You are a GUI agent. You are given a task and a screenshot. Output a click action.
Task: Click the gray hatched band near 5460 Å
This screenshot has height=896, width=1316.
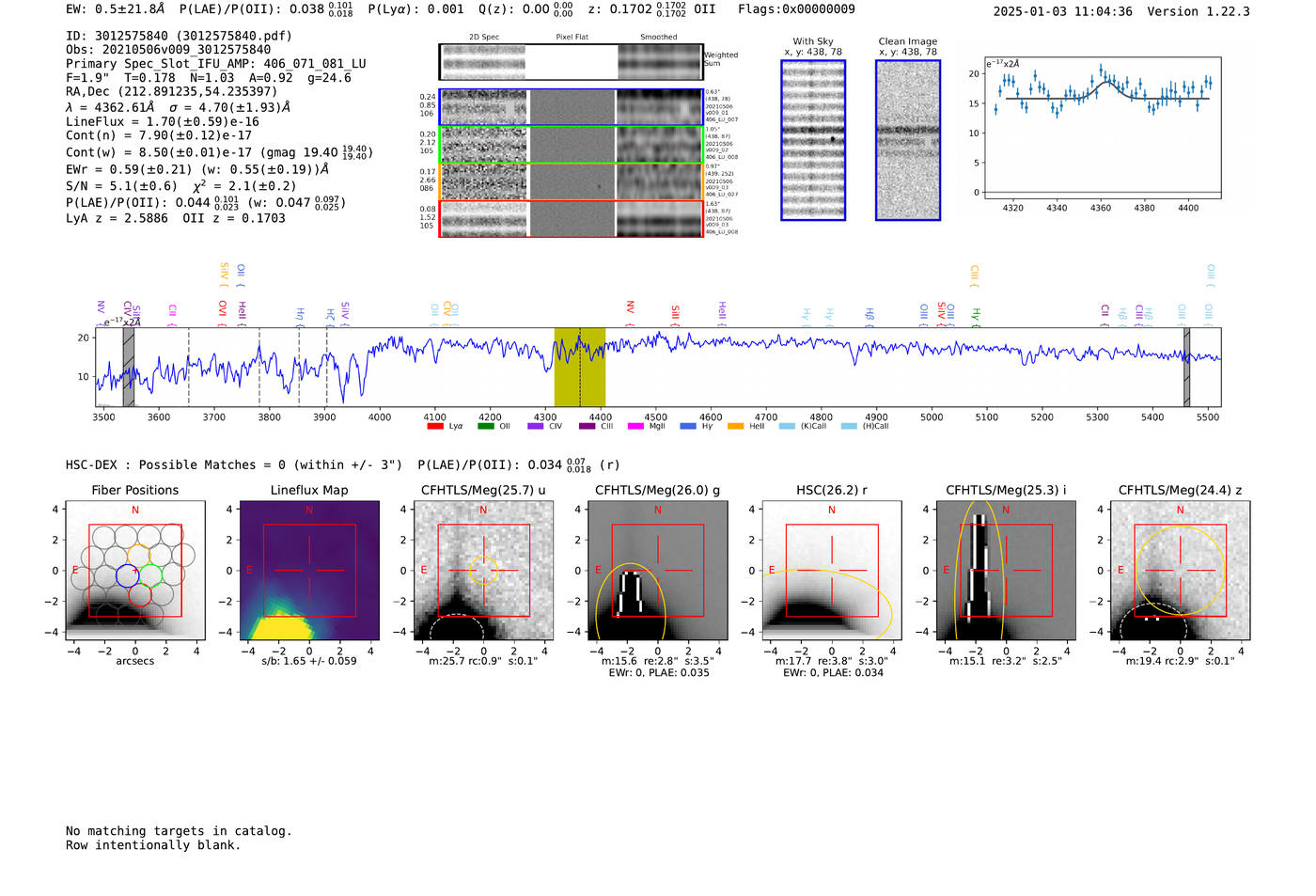[1186, 368]
